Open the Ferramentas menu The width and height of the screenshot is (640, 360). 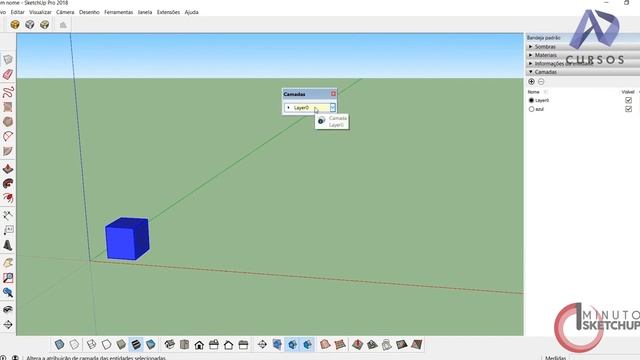(118, 12)
